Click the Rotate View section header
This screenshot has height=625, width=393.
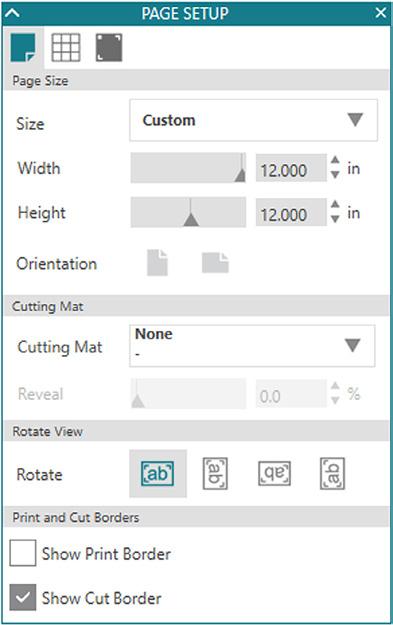[x=196, y=431]
